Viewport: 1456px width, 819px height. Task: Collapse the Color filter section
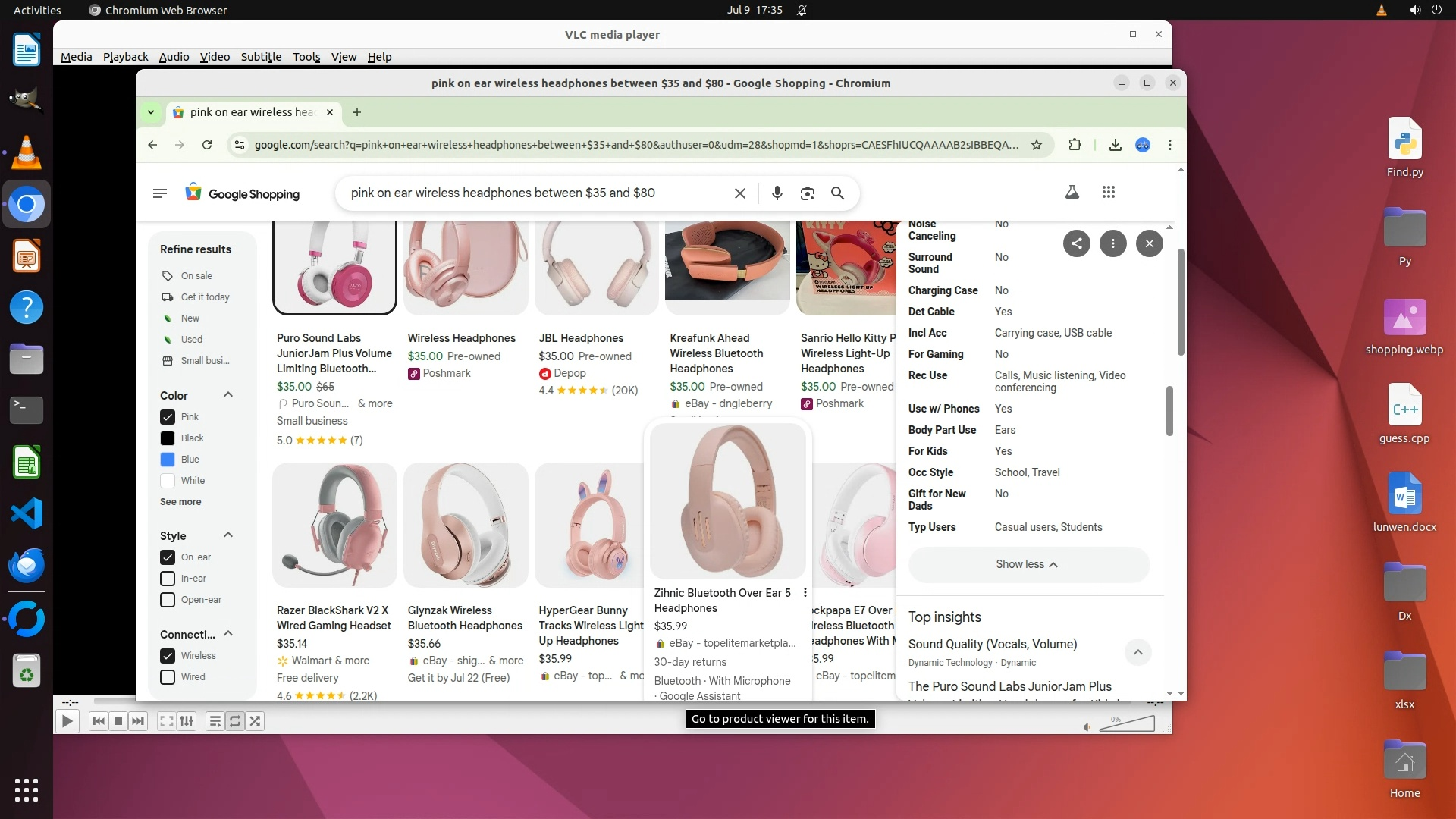click(x=228, y=395)
